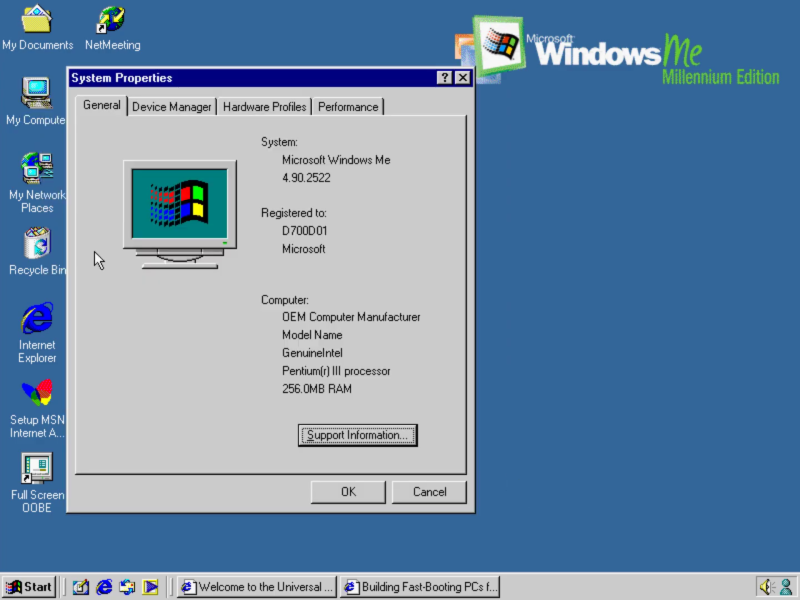Confirm the dialog with OK
Viewport: 800px width, 600px height.
[348, 492]
